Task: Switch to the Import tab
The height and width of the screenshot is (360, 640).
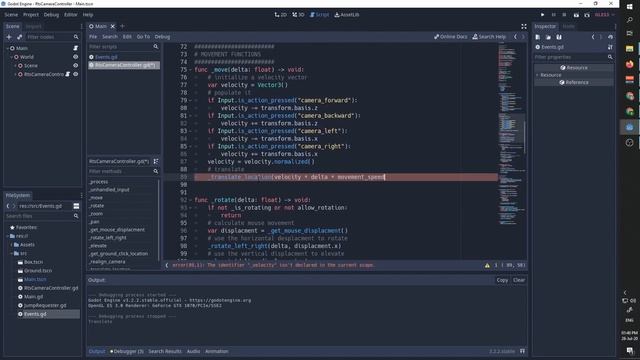Action: point(33,26)
